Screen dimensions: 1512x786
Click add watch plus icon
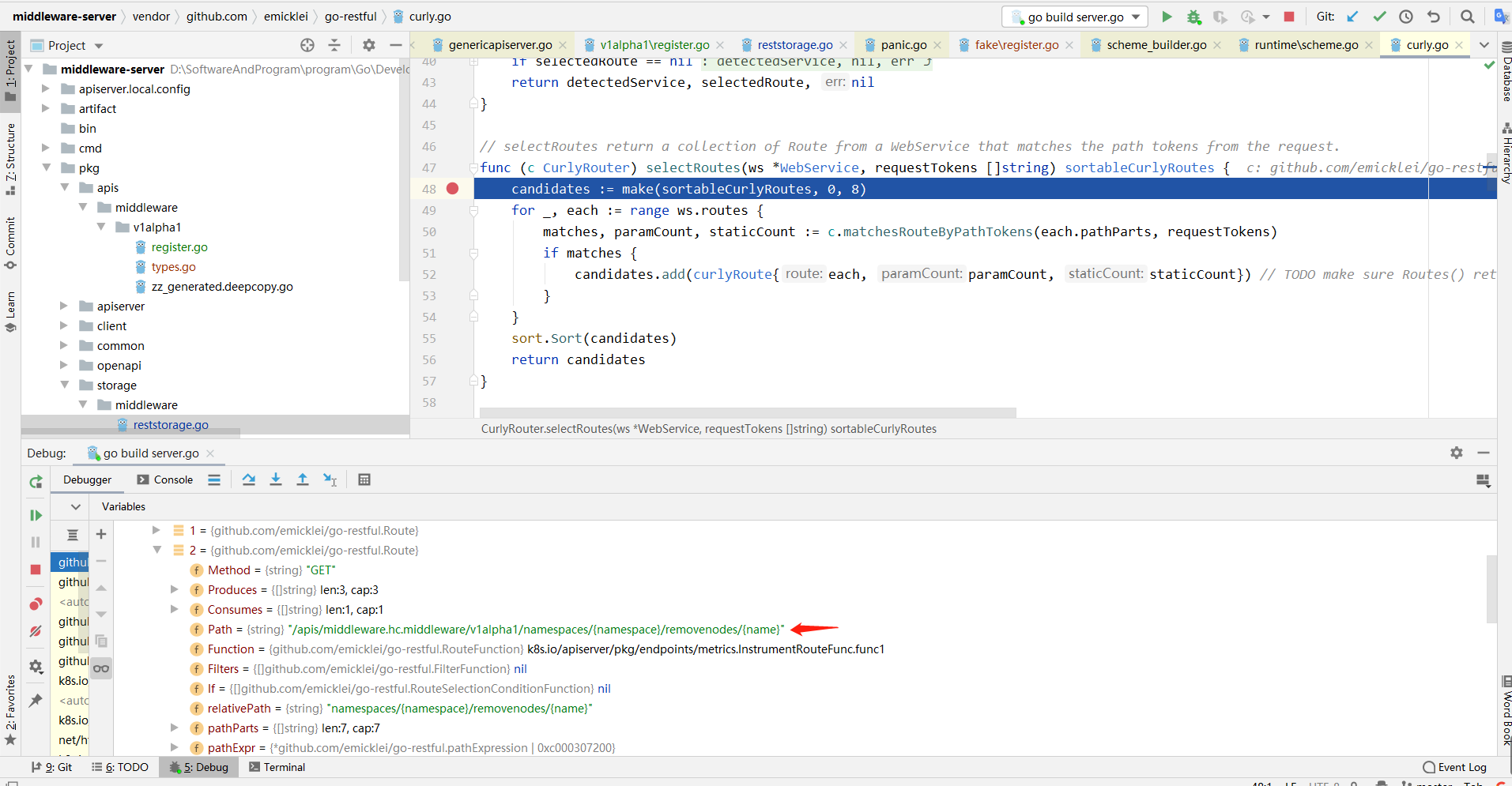(101, 534)
